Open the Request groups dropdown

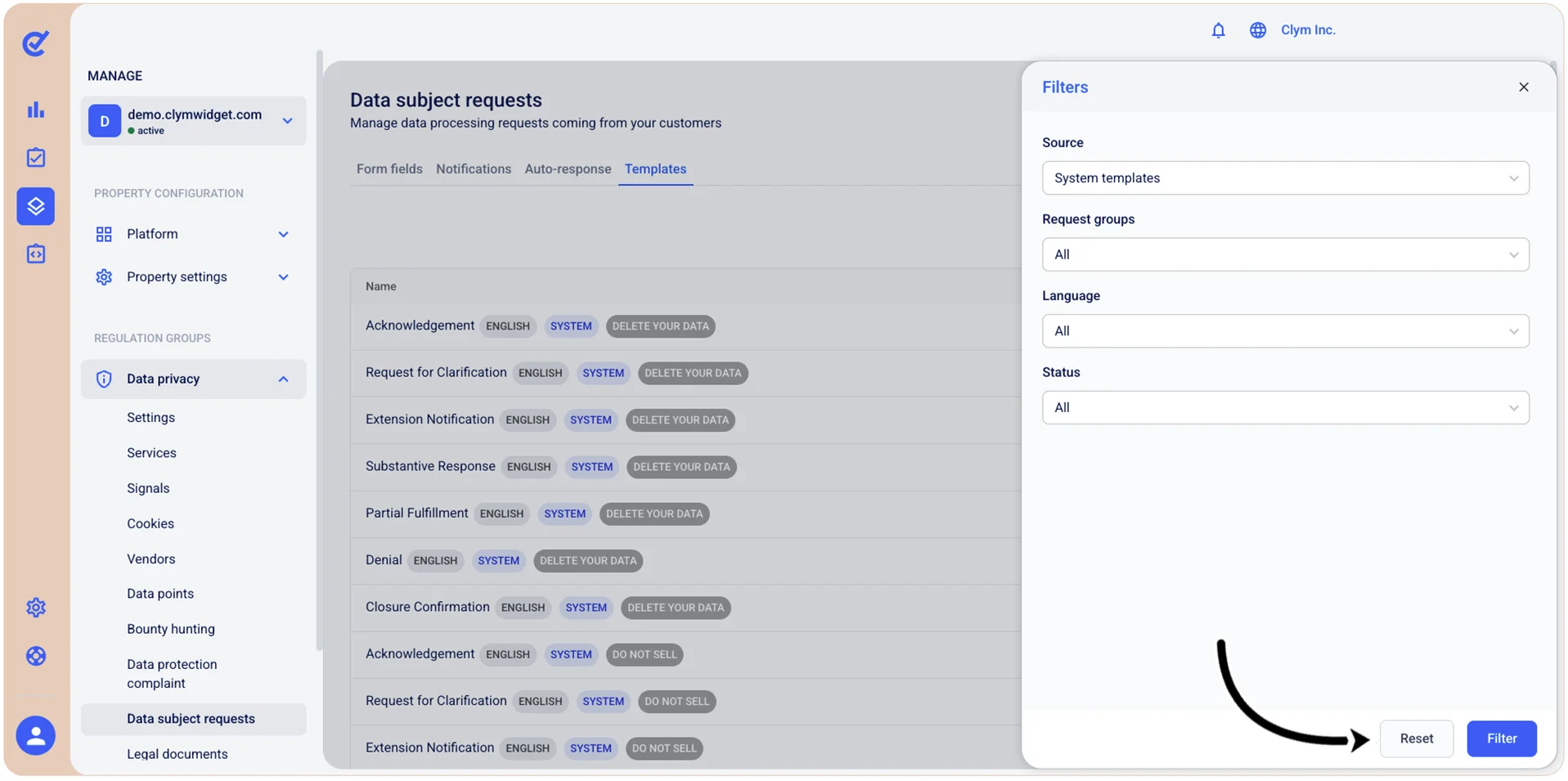(1285, 255)
